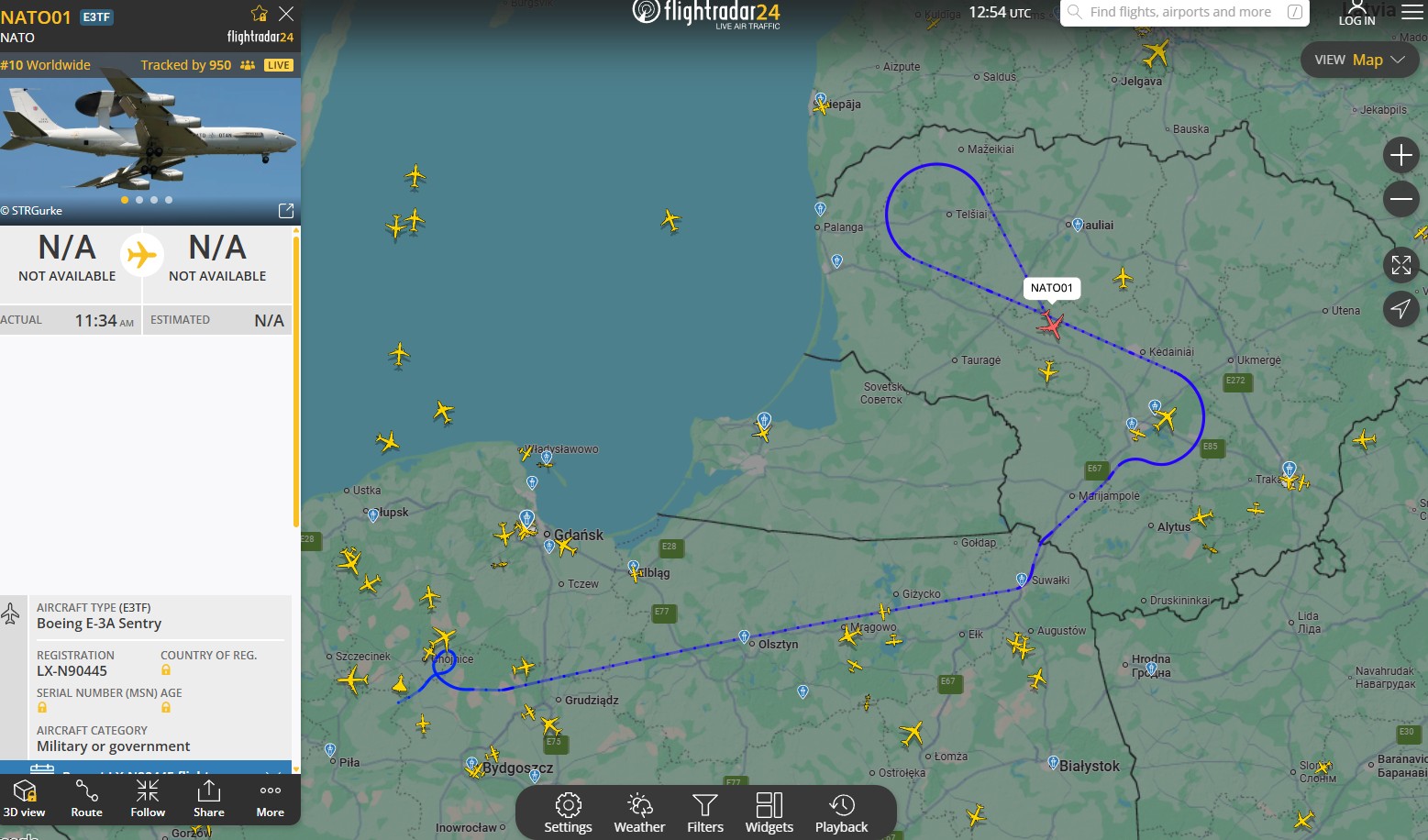Click the E3TF aircraft type badge
Viewport: 1428px width, 840px height.
pos(96,17)
